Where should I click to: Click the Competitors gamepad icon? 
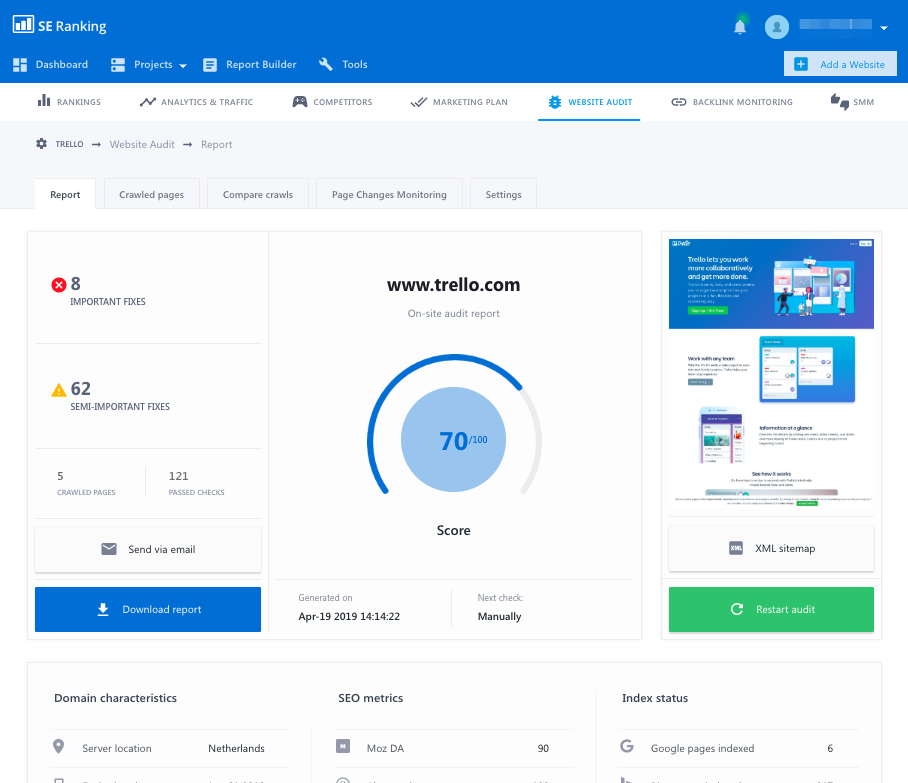300,102
